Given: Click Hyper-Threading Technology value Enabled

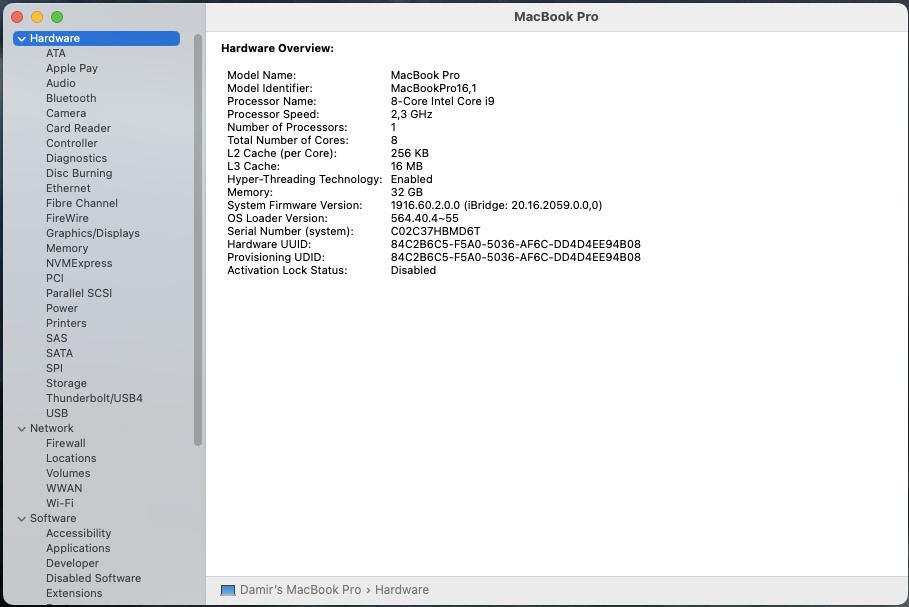Looking at the screenshot, I should pos(412,179).
